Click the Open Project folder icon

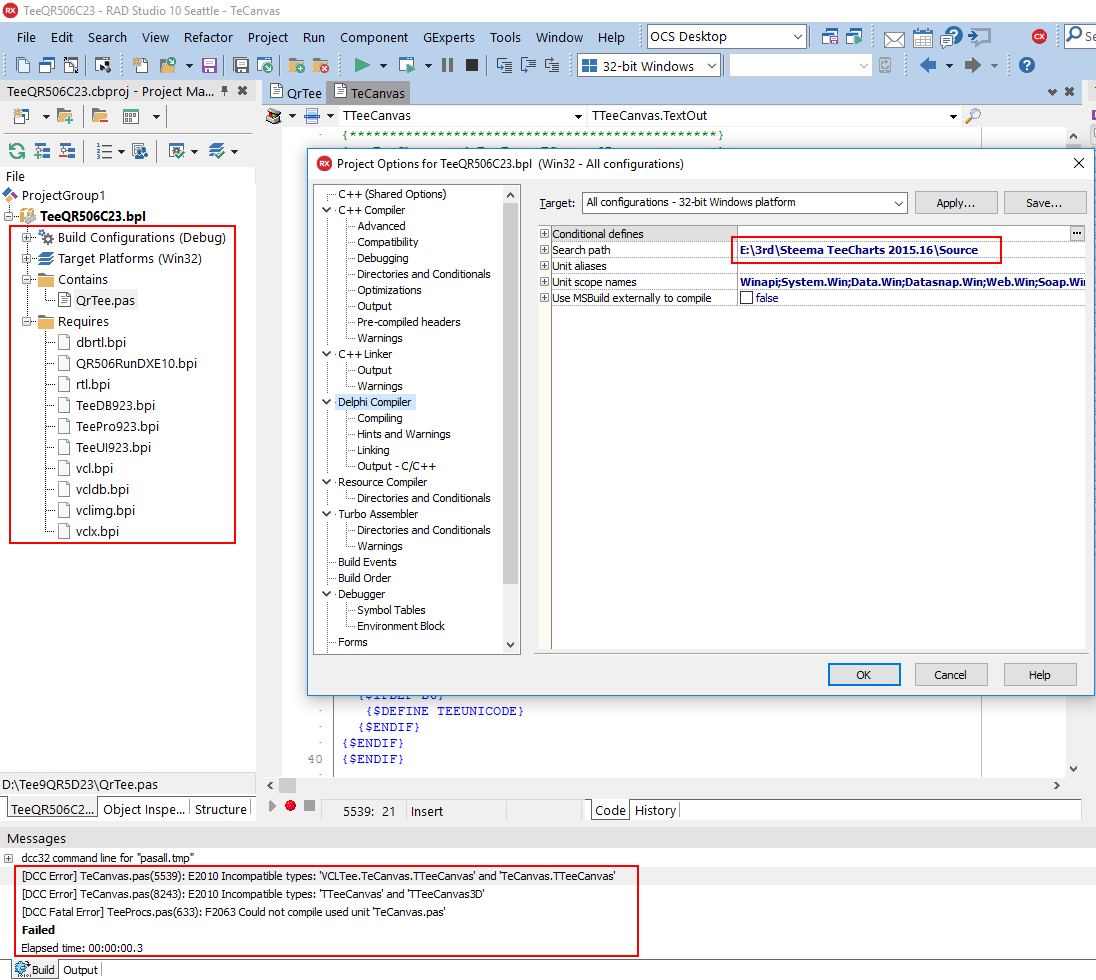168,66
